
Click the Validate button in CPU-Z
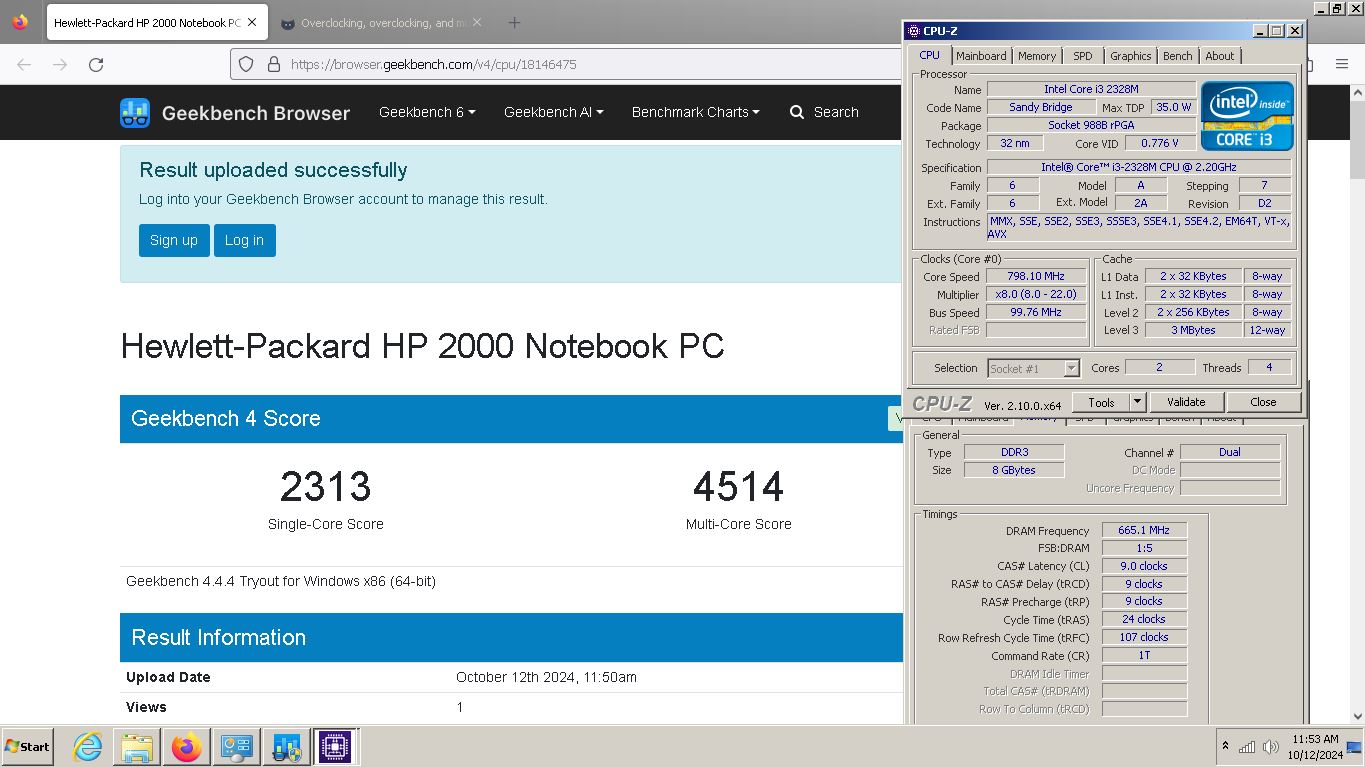pyautogui.click(x=1185, y=402)
